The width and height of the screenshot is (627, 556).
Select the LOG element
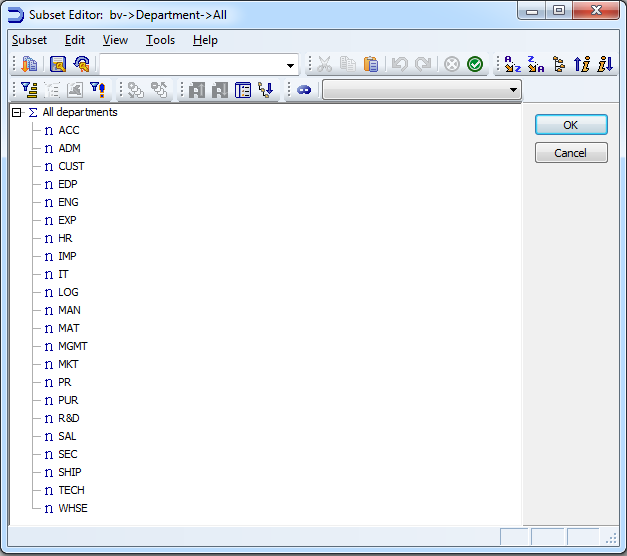68,292
